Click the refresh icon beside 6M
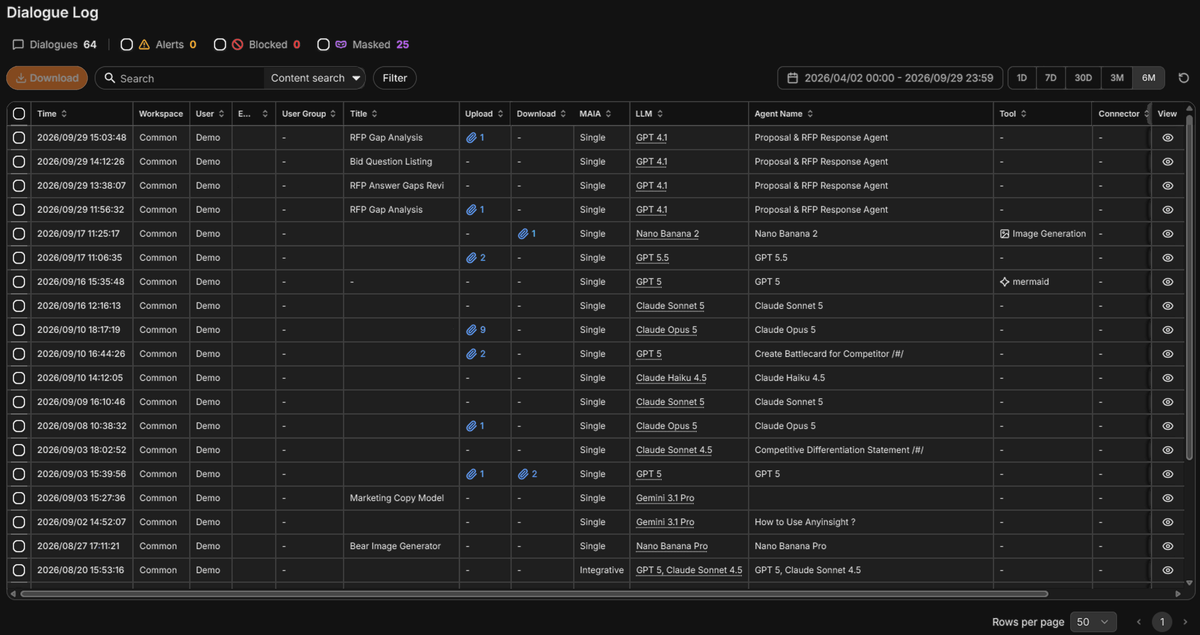Viewport: 1200px width, 635px height. coord(1184,78)
